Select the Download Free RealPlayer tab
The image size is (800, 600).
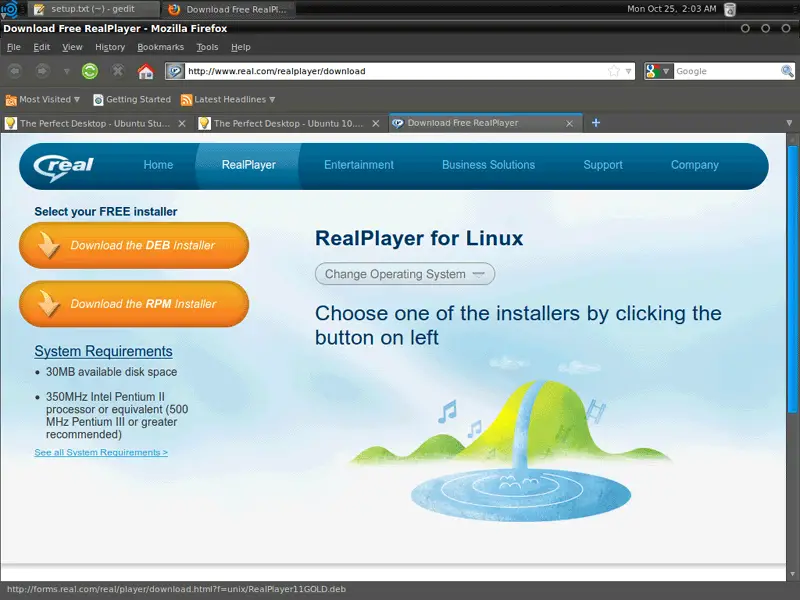click(x=485, y=123)
